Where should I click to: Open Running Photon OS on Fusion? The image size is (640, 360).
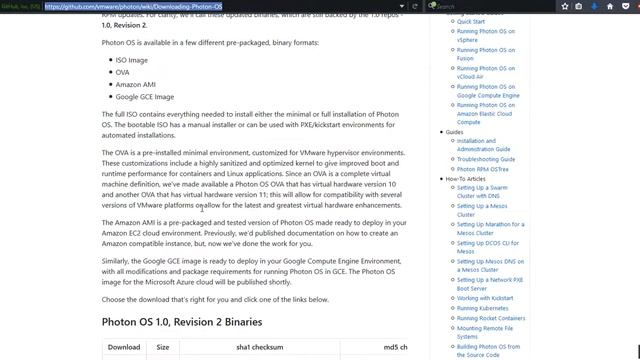486,54
